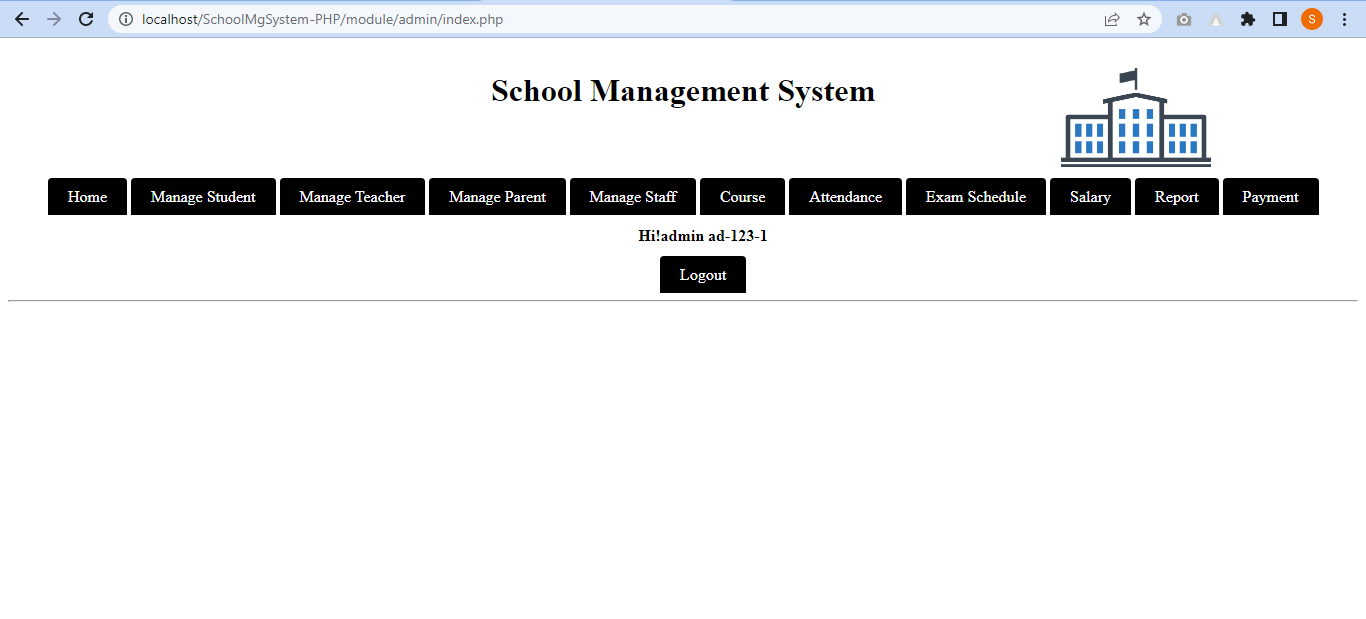Viewport: 1366px width, 619px height.
Task: View the Exam Schedule
Action: (975, 196)
